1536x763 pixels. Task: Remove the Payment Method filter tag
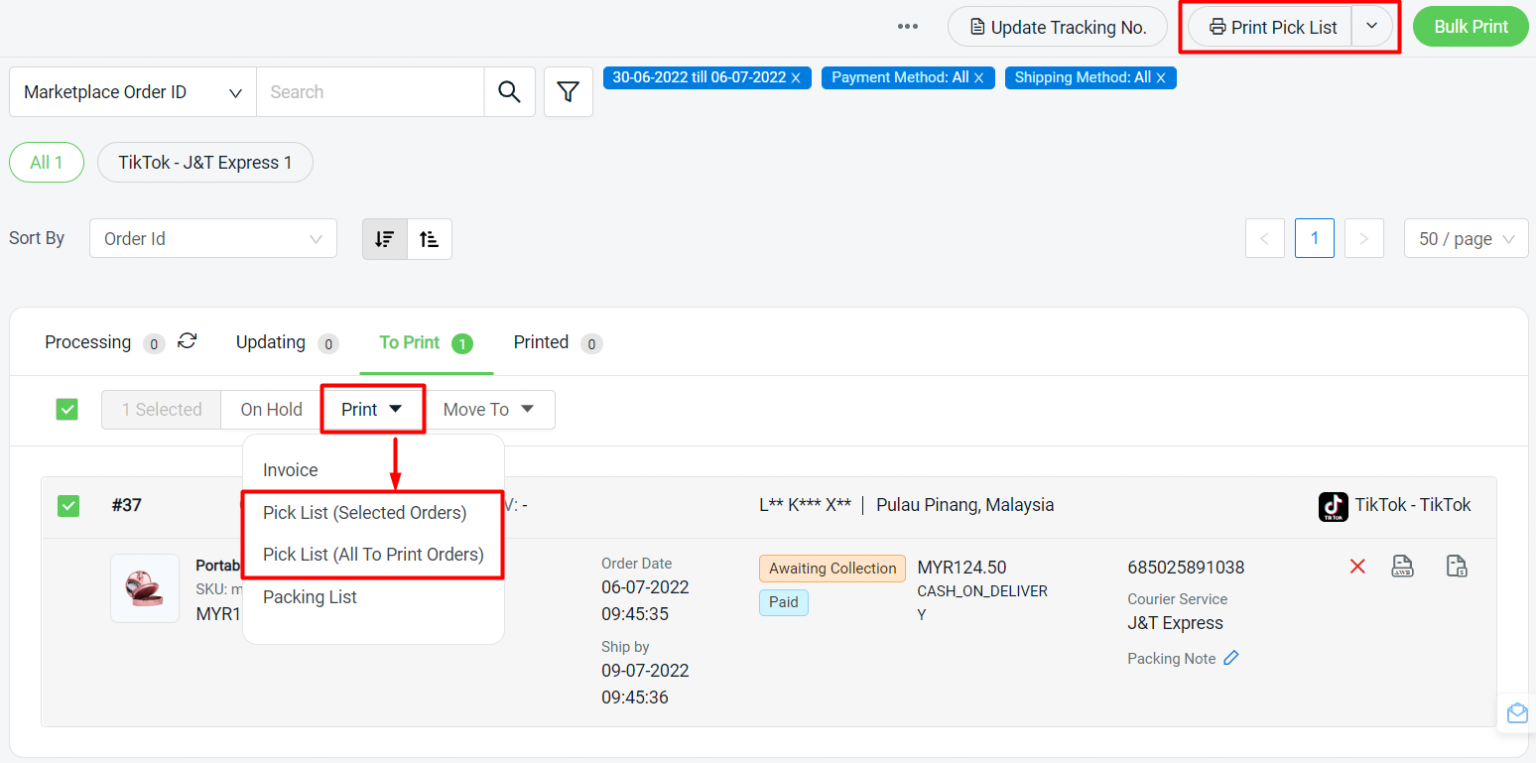pos(979,78)
